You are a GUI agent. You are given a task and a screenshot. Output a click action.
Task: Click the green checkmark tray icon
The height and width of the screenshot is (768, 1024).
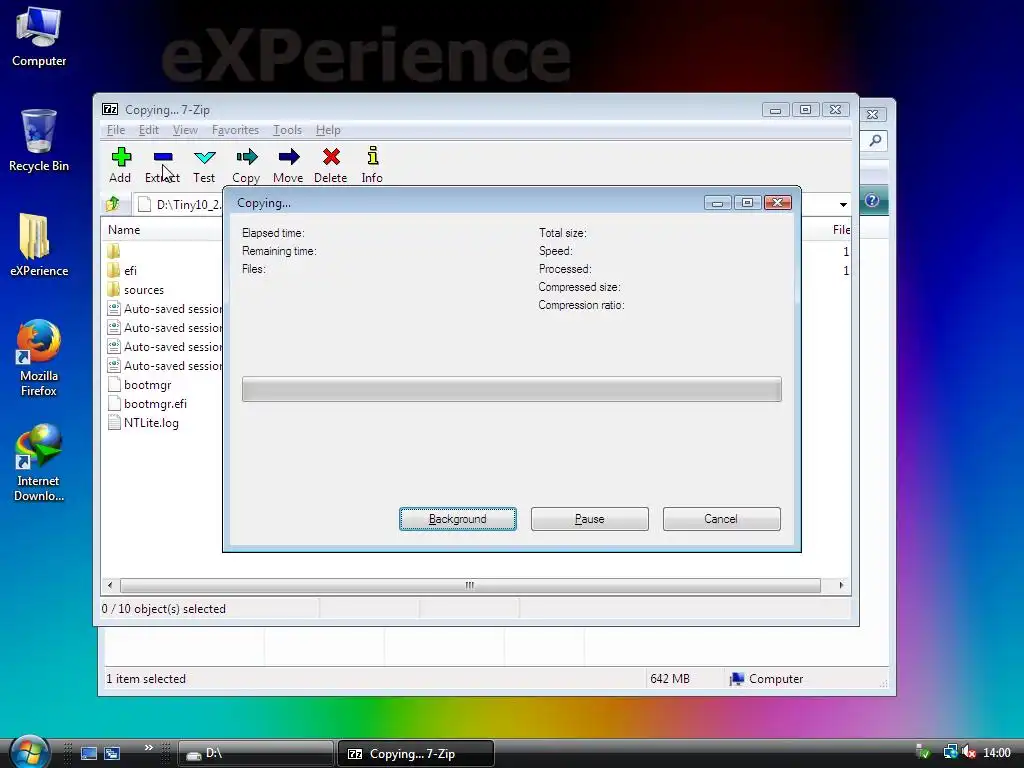pyautogui.click(x=923, y=753)
